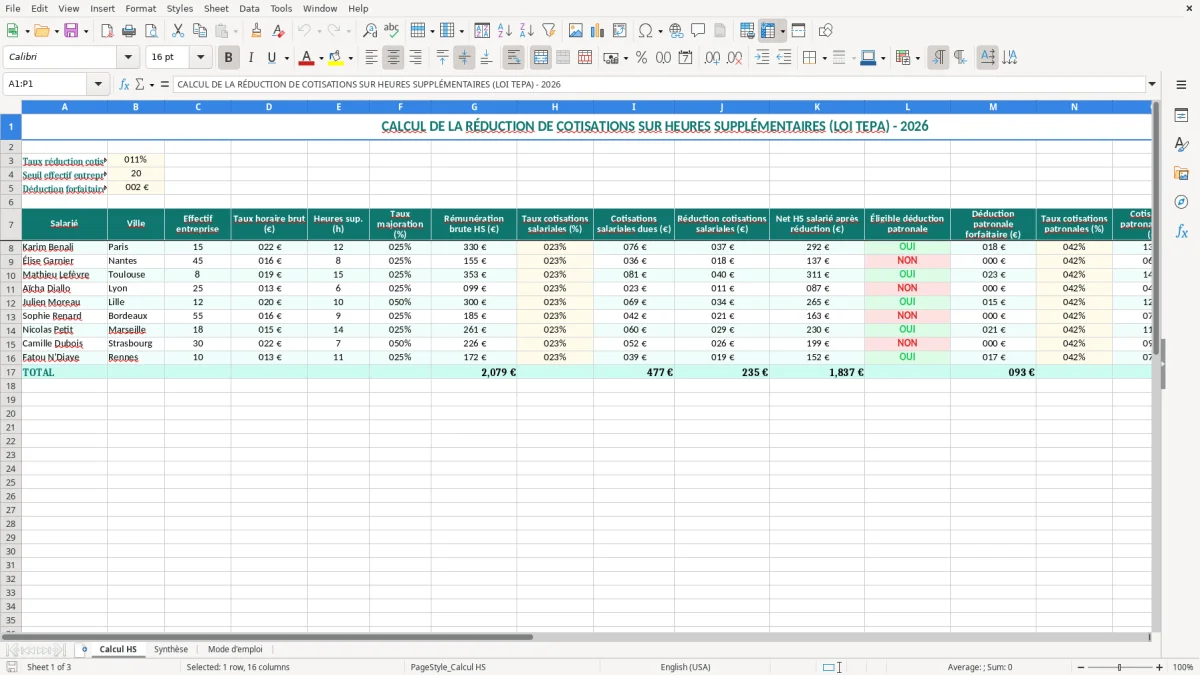Viewport: 1200px width, 675px height.
Task: Open the Data menu
Action: coord(249,8)
